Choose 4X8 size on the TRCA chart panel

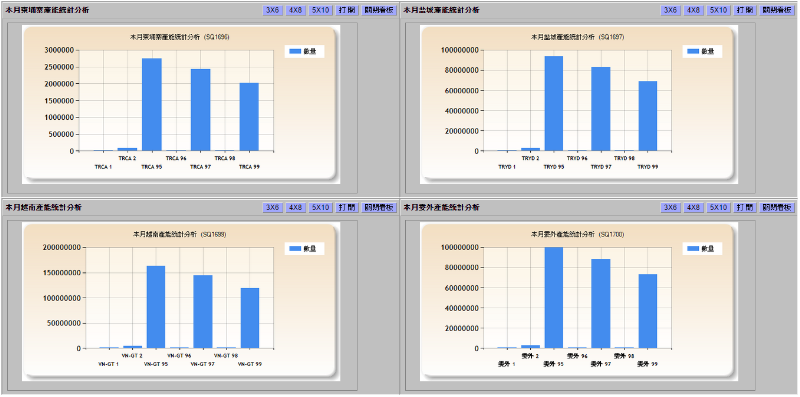tap(295, 10)
